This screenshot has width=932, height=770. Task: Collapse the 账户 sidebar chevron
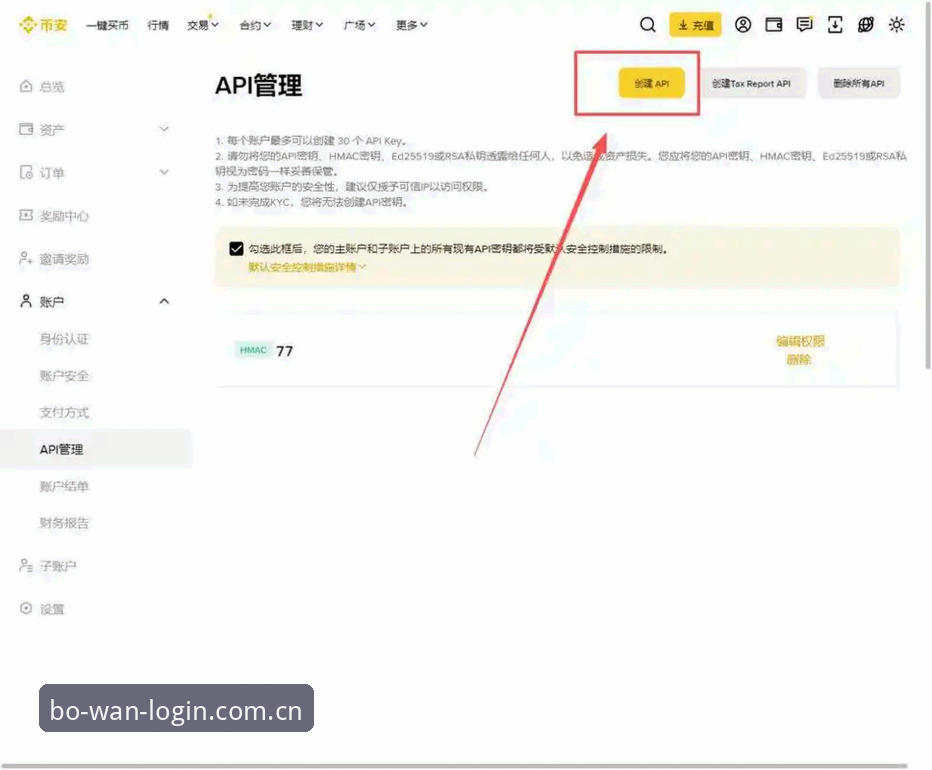pos(164,301)
